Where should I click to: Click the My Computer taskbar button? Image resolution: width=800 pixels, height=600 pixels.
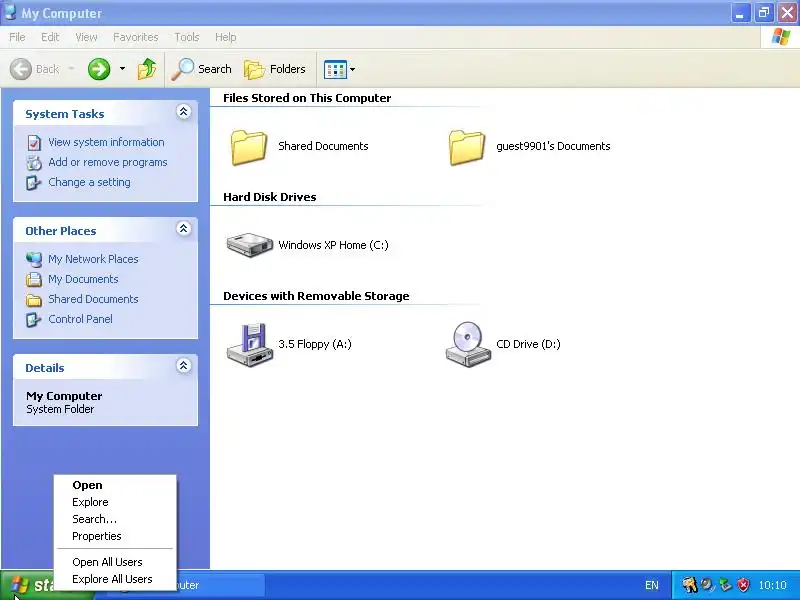pyautogui.click(x=220, y=585)
